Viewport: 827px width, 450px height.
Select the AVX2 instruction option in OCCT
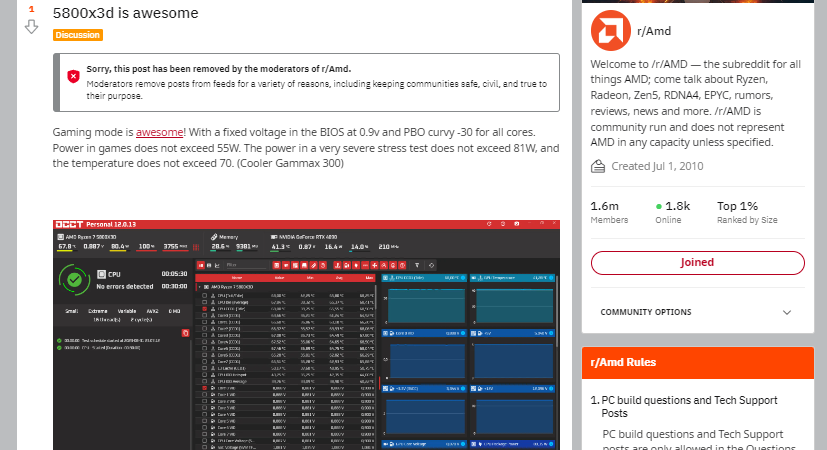tap(152, 311)
